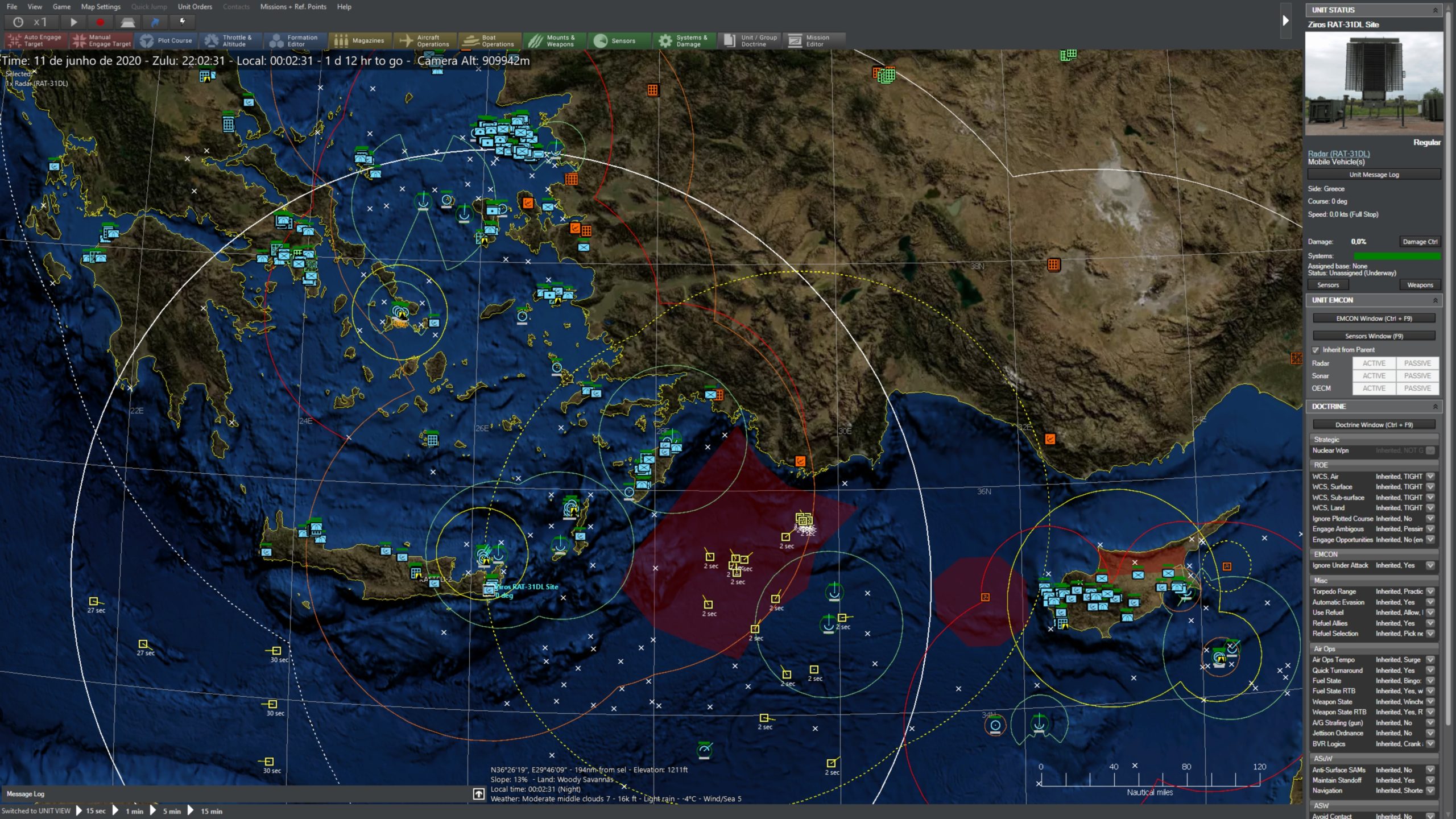Open the Sensors toolbar button

[620, 40]
